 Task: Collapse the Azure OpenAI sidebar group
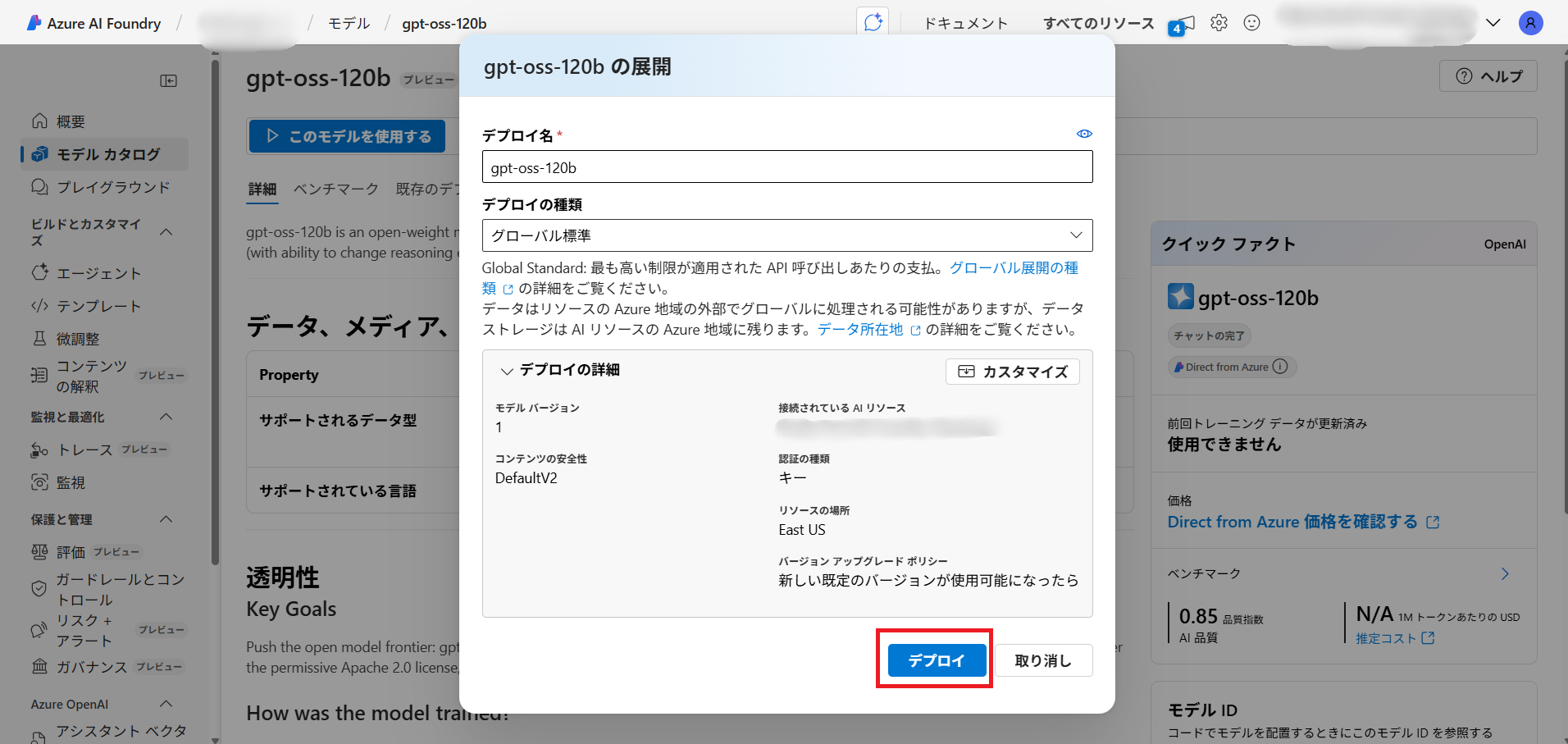pos(166,704)
